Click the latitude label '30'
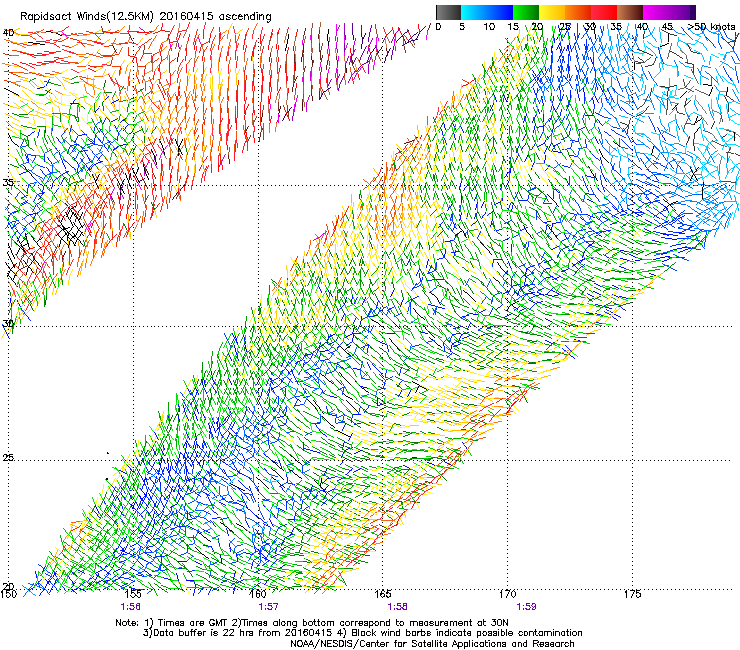740x650 pixels. point(8,323)
